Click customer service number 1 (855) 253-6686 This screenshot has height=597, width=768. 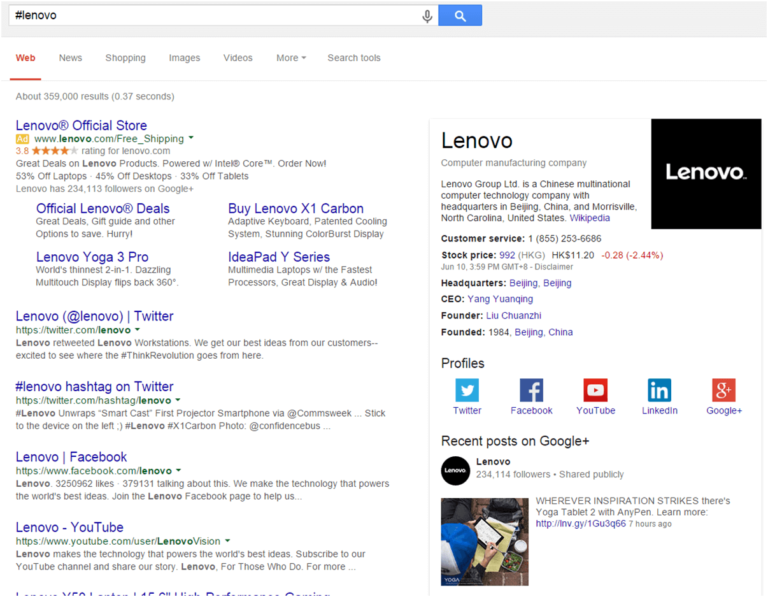pos(565,239)
